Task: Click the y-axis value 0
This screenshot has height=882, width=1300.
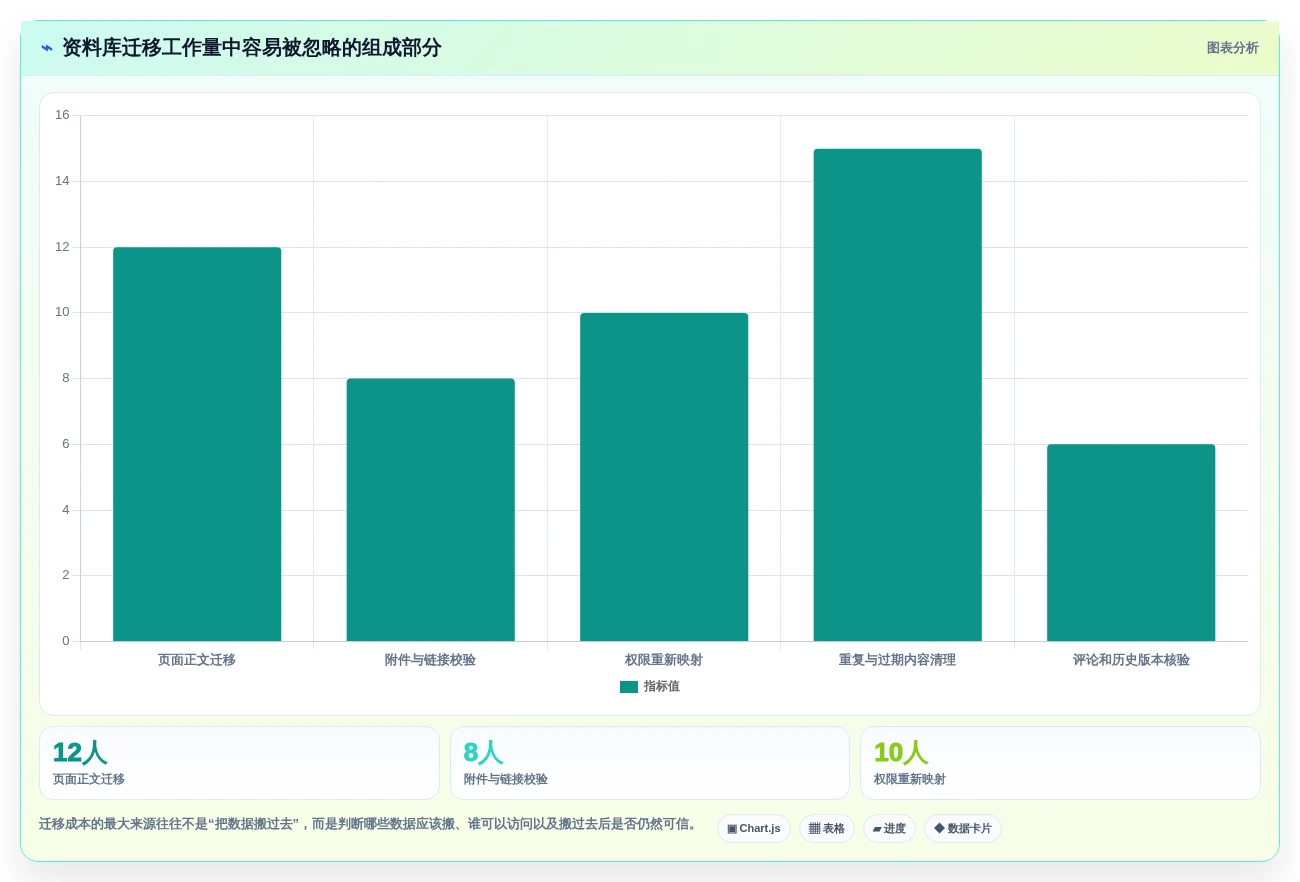Action: point(66,641)
